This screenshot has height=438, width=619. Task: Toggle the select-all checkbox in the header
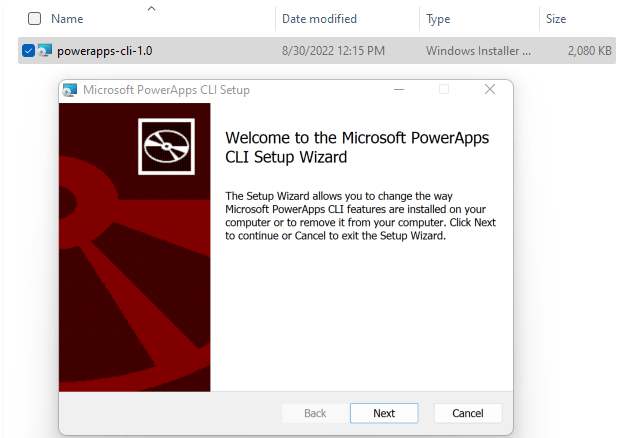click(34, 19)
